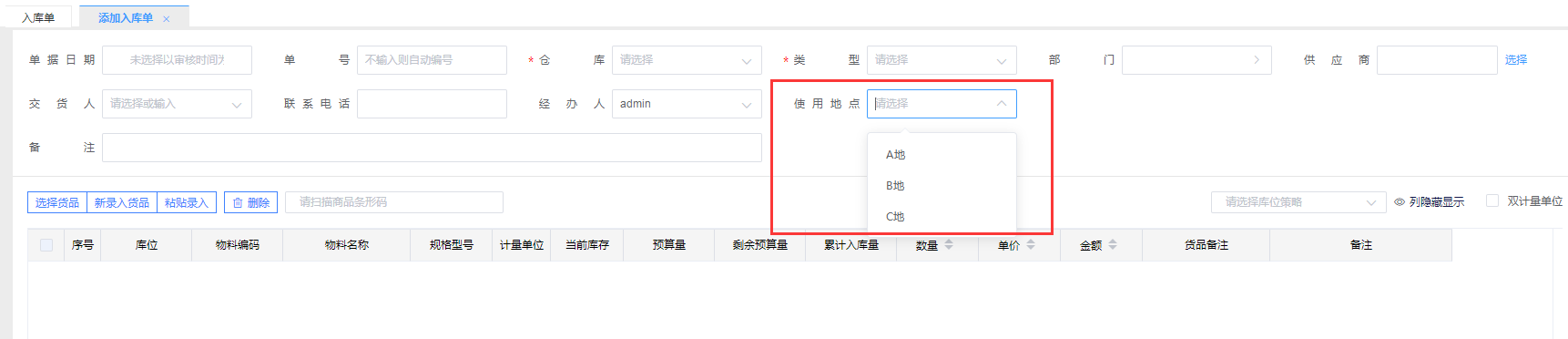Viewport: 1568px width, 339px height.
Task: Open the 类型 dropdown
Action: [942, 60]
